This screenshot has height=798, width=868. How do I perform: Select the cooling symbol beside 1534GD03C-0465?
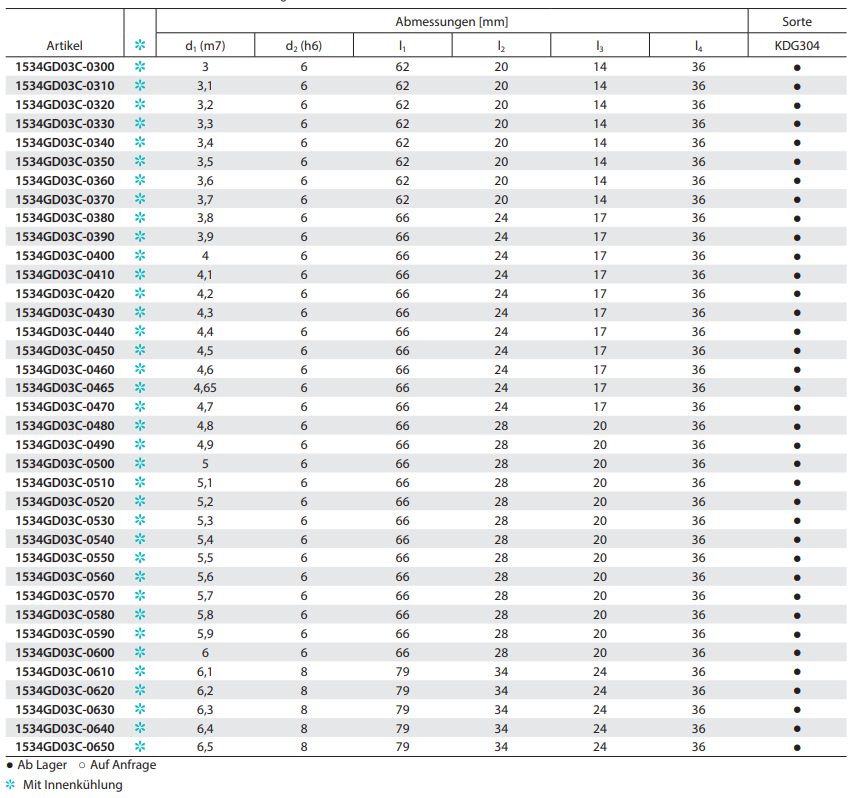pyautogui.click(x=140, y=388)
